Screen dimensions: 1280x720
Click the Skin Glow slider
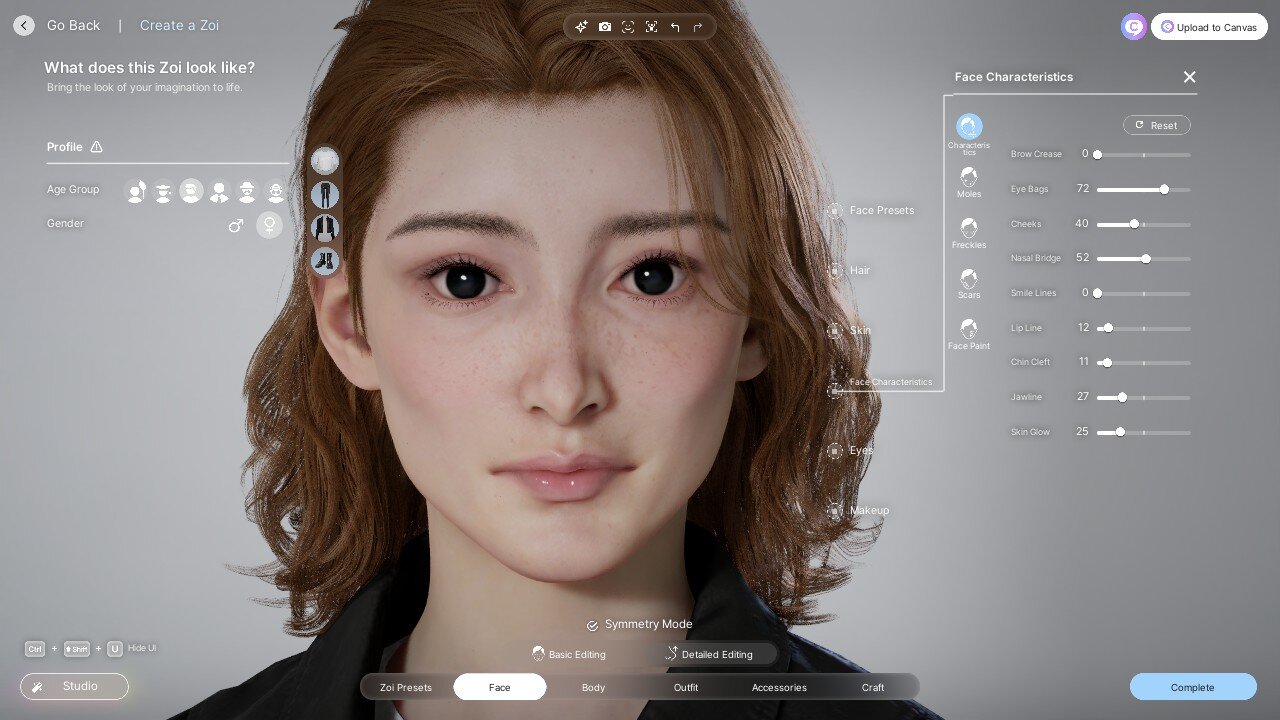pyautogui.click(x=1143, y=432)
